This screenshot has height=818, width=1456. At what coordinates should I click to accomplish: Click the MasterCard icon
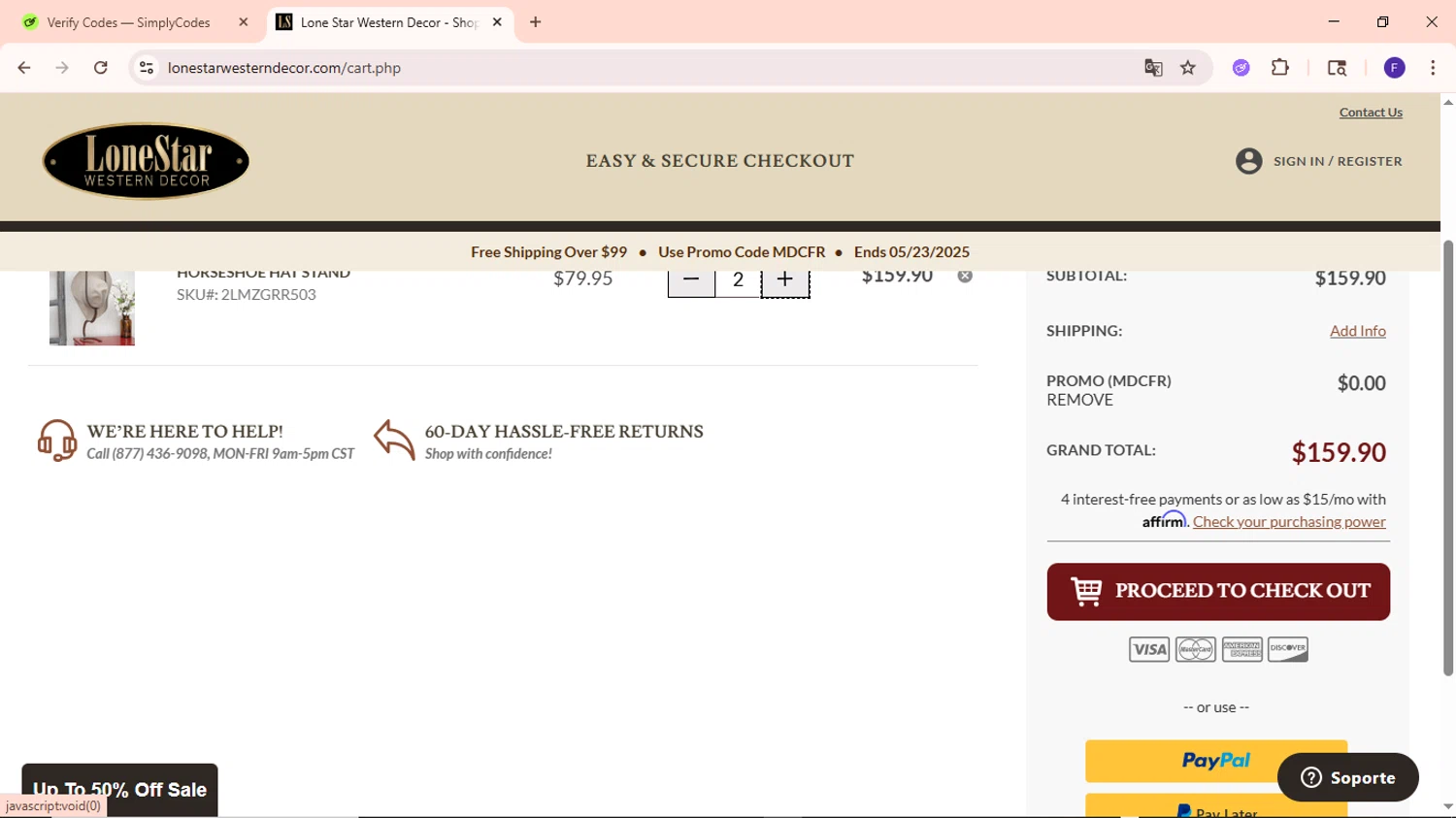(1196, 649)
